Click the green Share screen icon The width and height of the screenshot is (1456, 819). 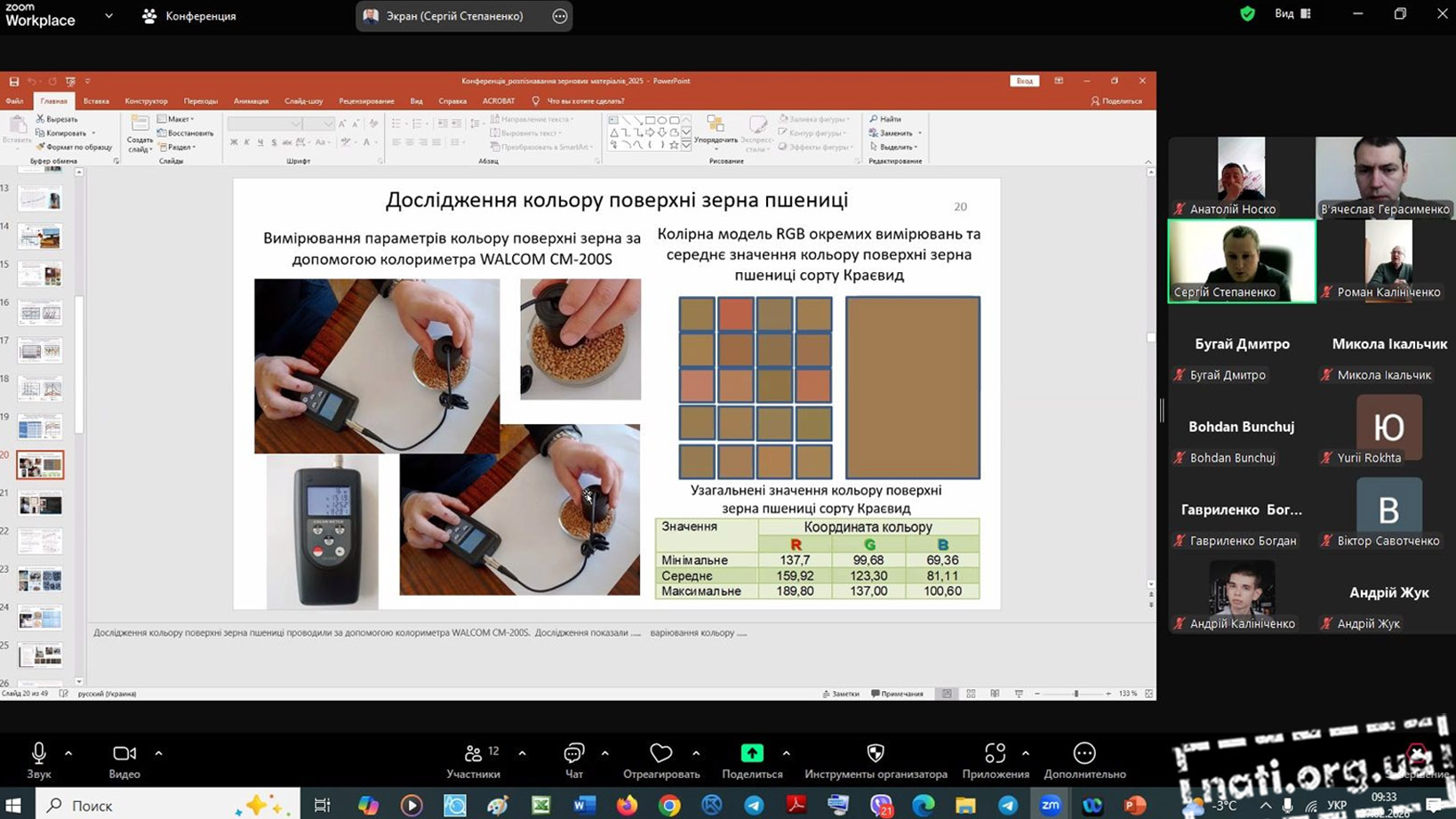(752, 760)
